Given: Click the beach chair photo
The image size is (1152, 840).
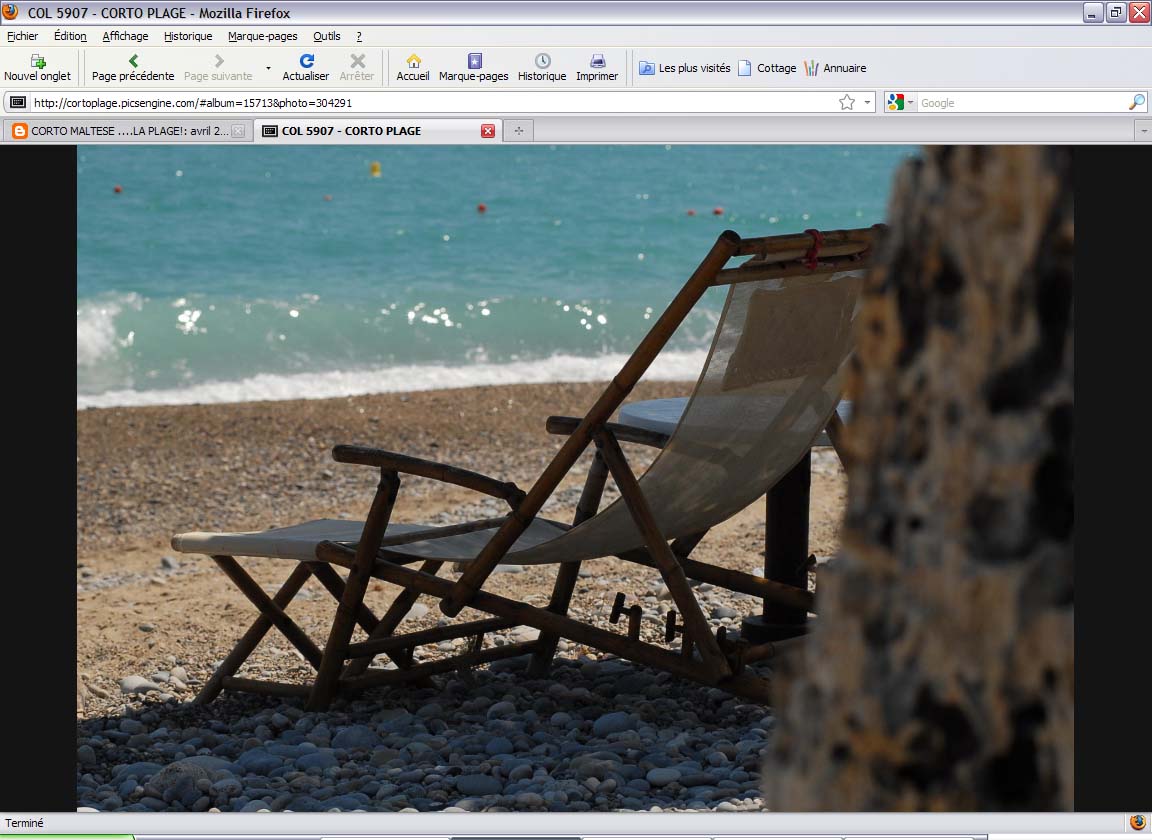Looking at the screenshot, I should [575, 478].
